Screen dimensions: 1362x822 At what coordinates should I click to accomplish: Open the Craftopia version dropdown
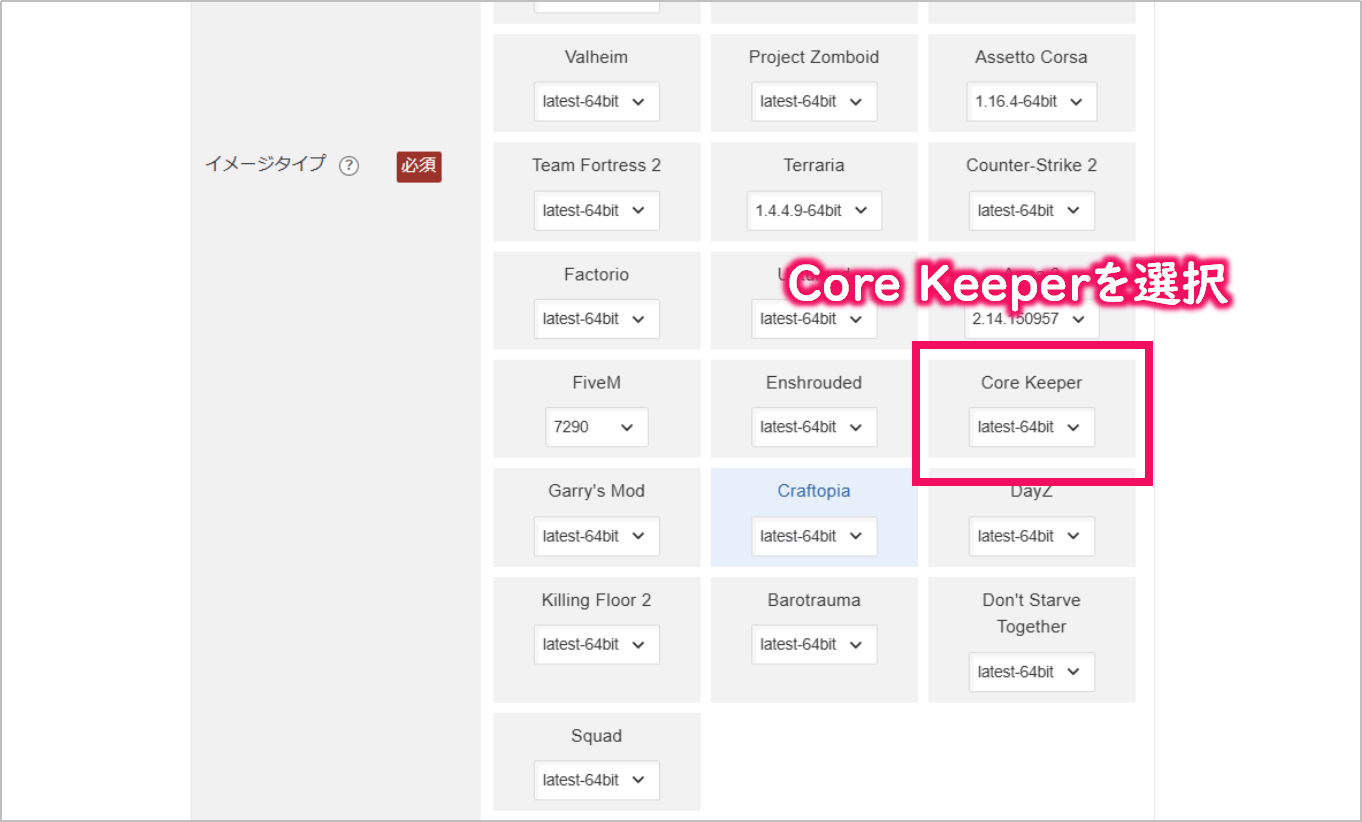[x=814, y=536]
